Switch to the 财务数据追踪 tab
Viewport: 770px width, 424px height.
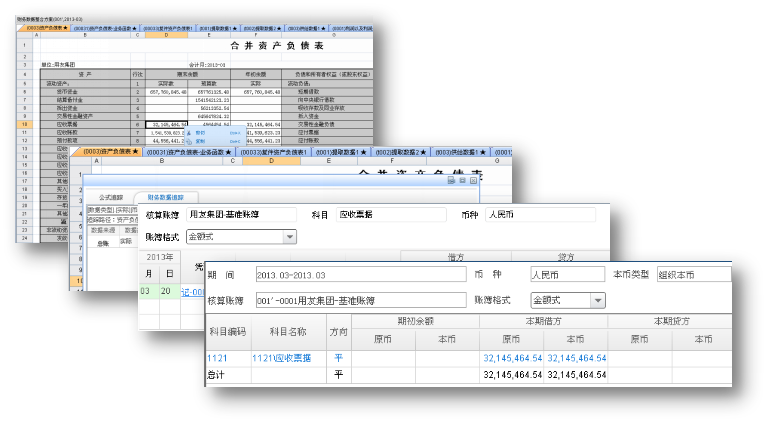[x=165, y=197]
